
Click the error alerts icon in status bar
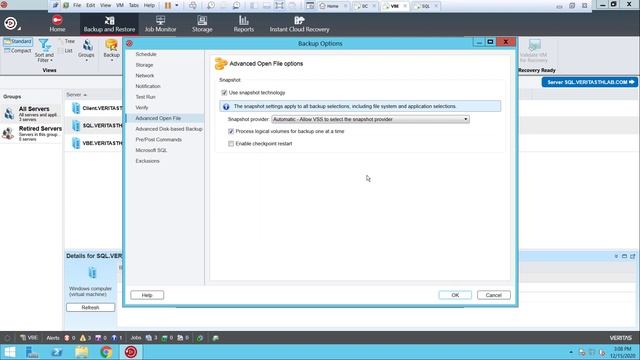pos(67,338)
